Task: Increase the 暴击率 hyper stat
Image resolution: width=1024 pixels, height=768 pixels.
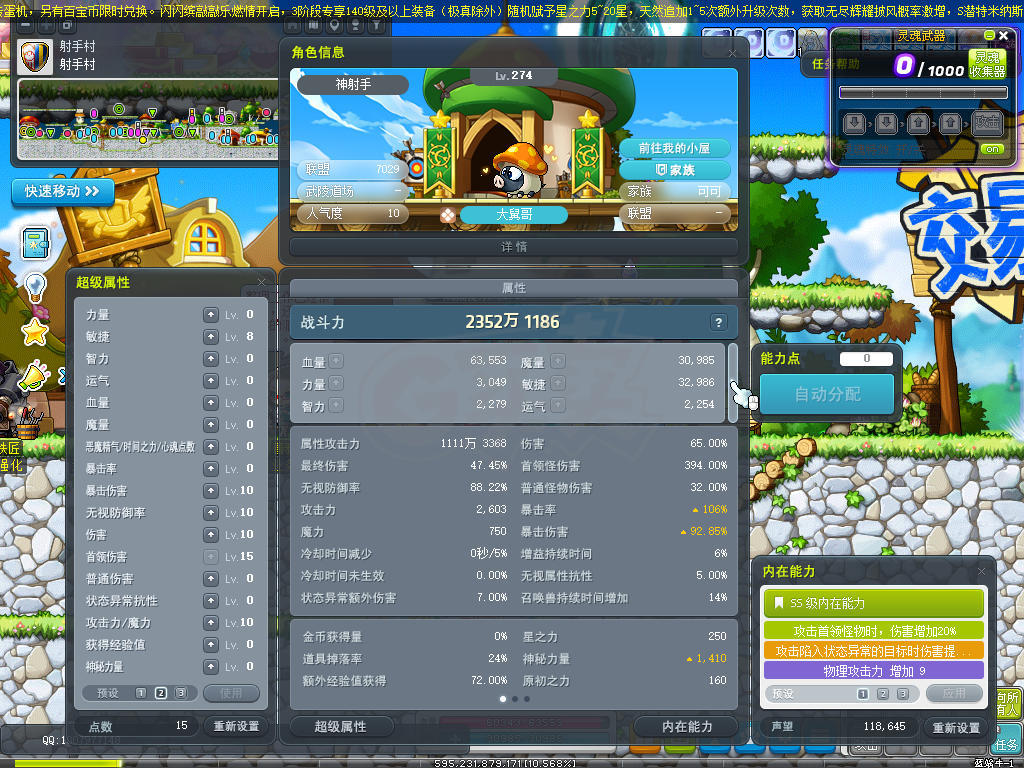Action: point(210,469)
